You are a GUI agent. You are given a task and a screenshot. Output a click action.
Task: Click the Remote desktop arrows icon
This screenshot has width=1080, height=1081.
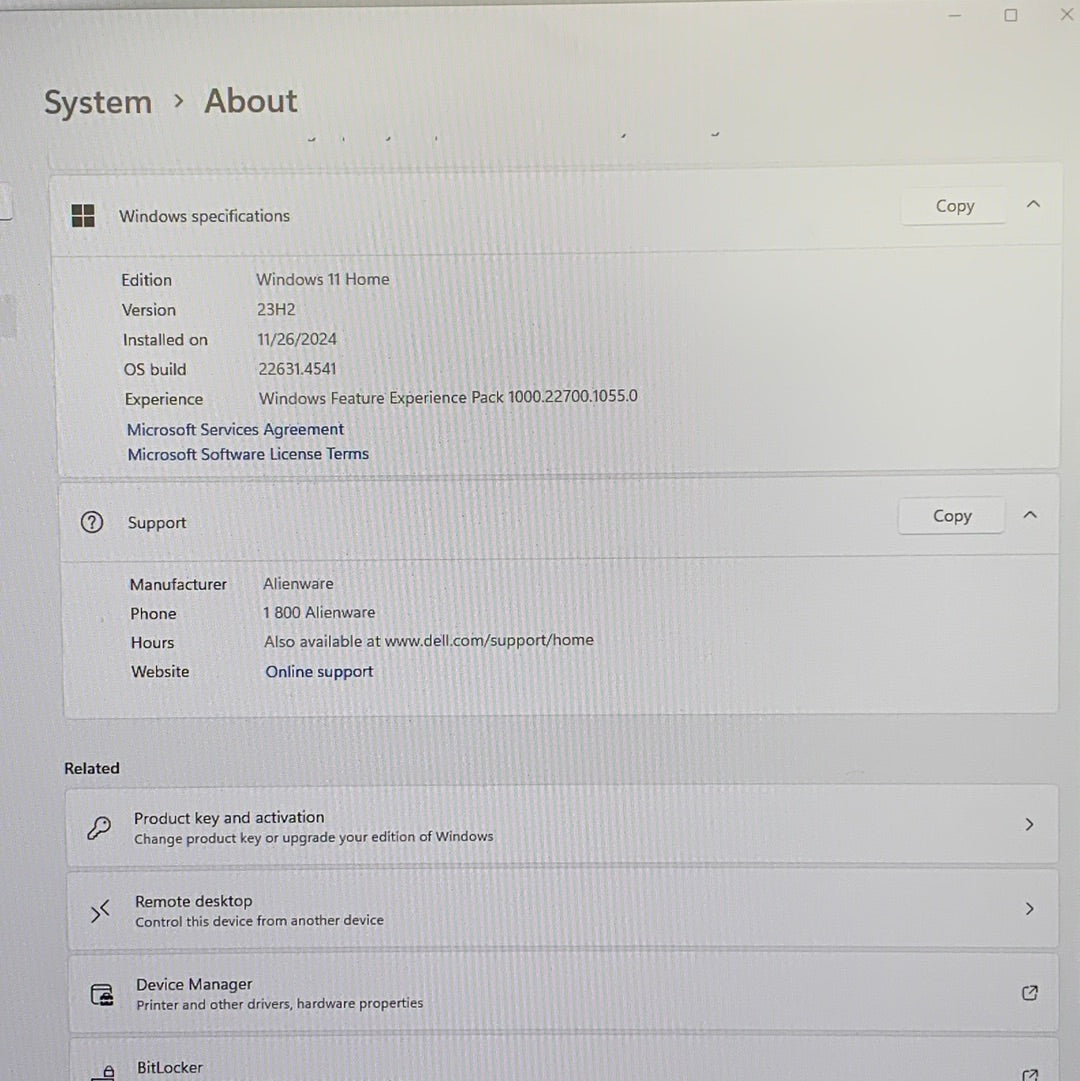[x=100, y=911]
